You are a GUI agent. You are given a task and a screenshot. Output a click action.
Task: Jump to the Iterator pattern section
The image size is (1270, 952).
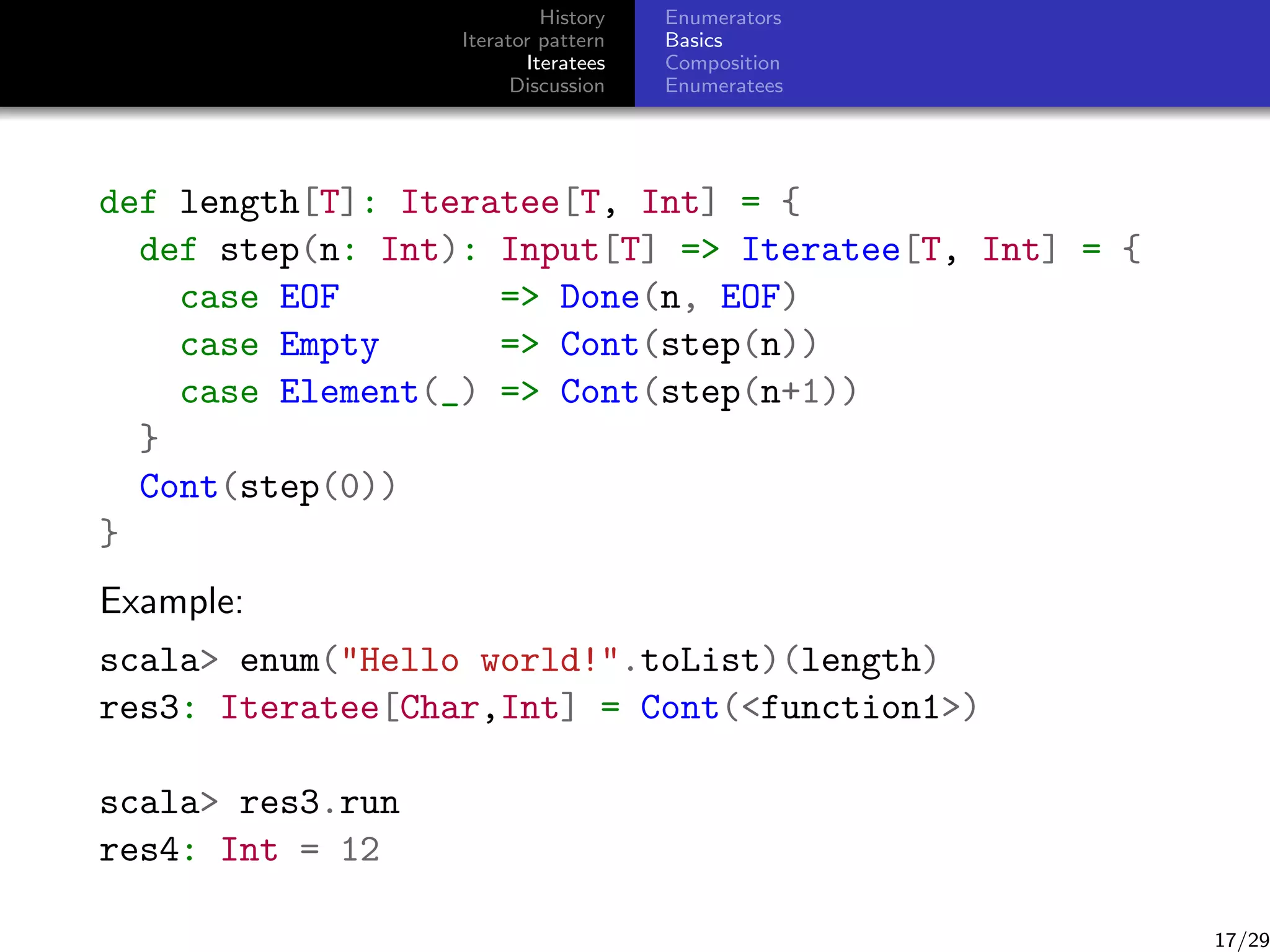(533, 41)
